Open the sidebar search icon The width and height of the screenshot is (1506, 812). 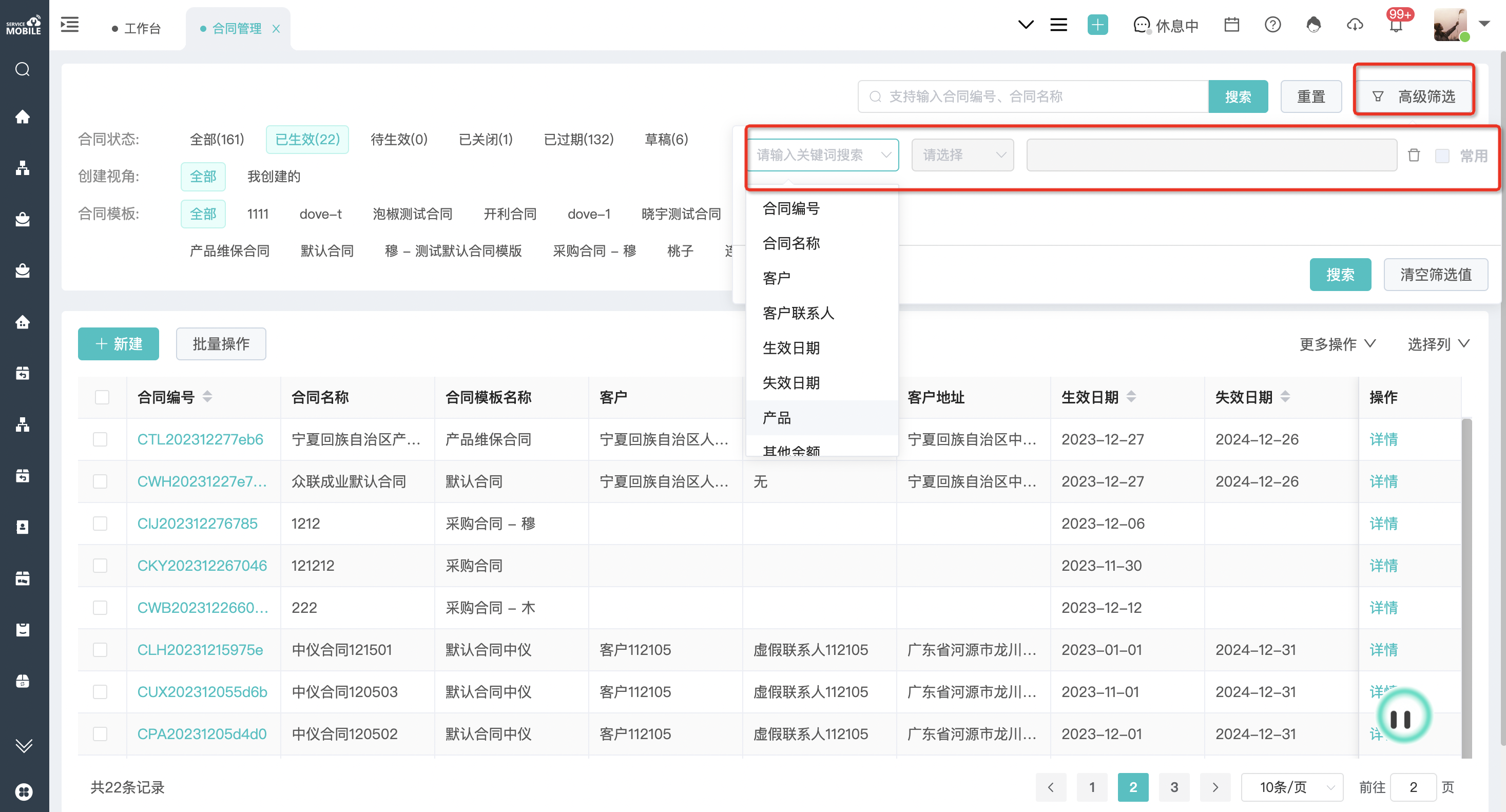point(23,70)
